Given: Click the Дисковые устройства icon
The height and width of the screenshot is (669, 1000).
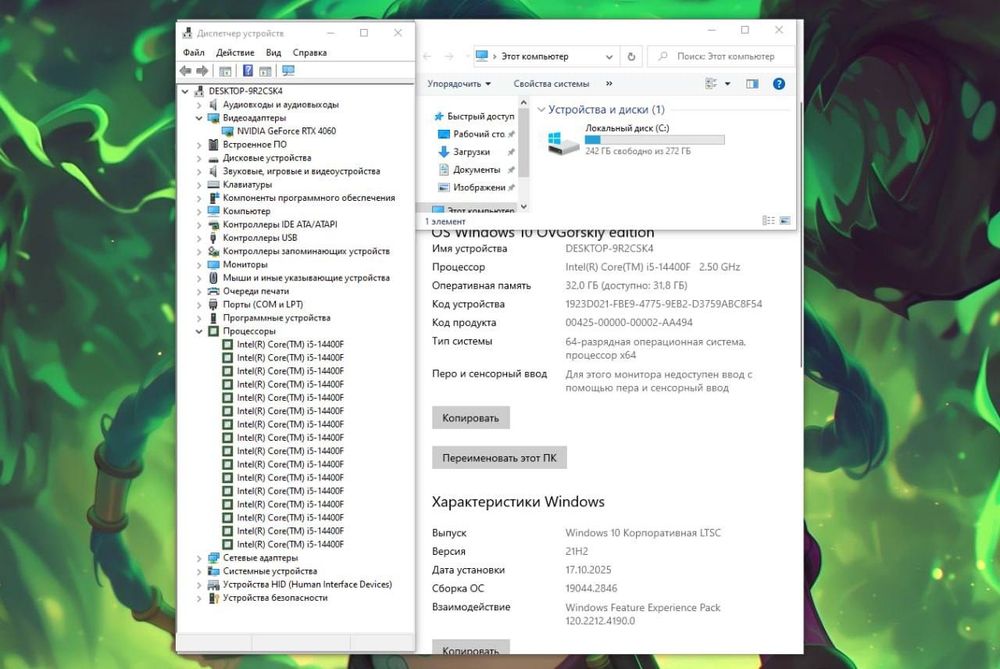Looking at the screenshot, I should pos(213,158).
